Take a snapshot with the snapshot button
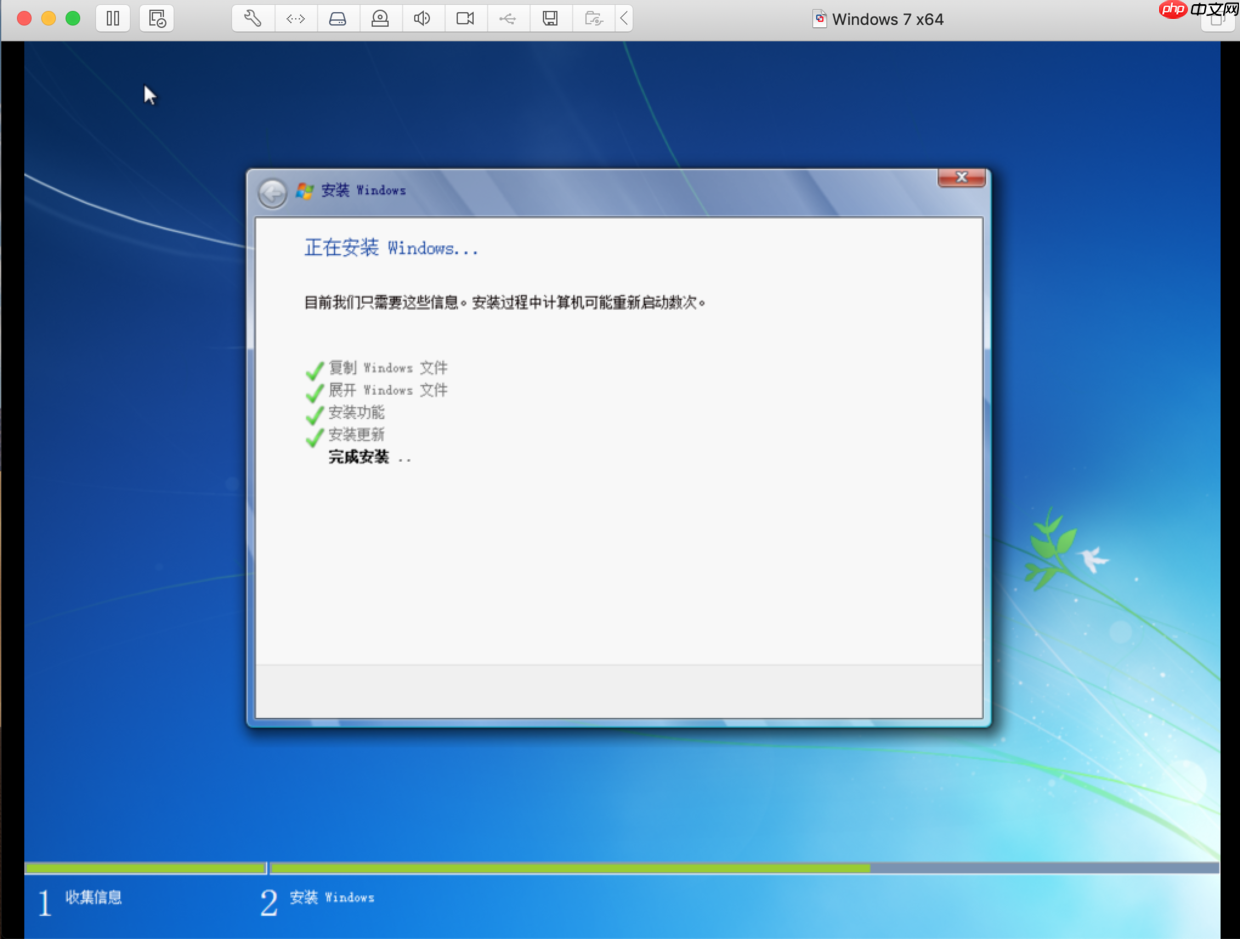Screen dimensions: 1240x939 [156, 18]
